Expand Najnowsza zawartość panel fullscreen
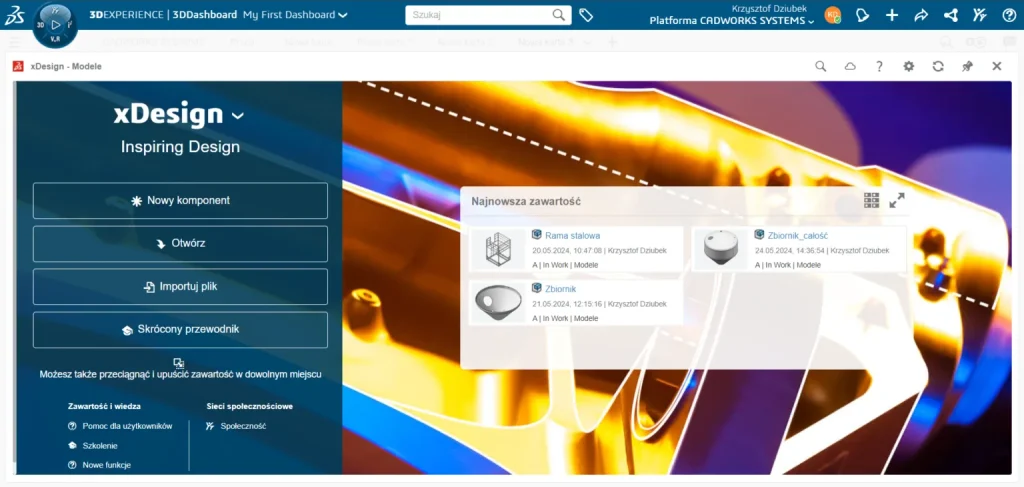The height and width of the screenshot is (487, 1024). tap(897, 200)
